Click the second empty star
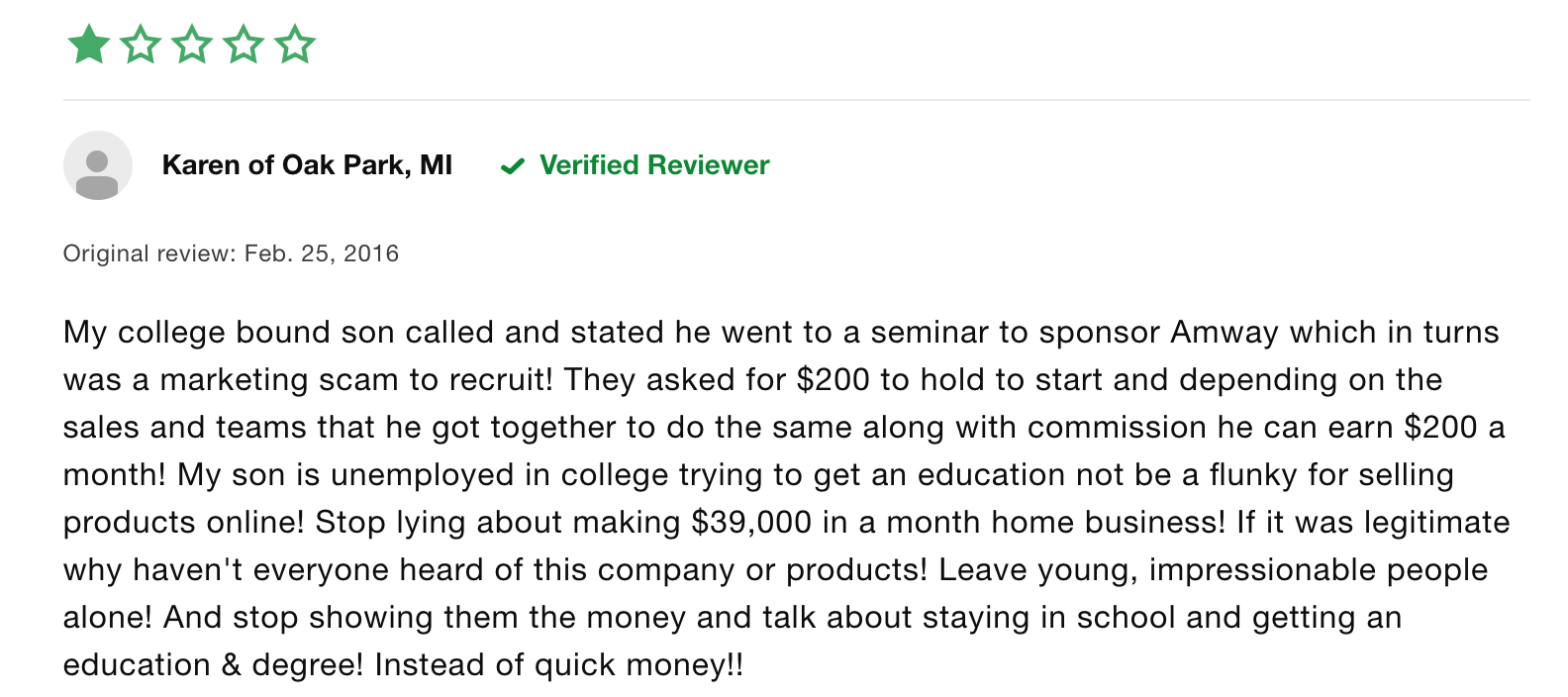Screen dimensions: 1568x697 click(x=141, y=45)
